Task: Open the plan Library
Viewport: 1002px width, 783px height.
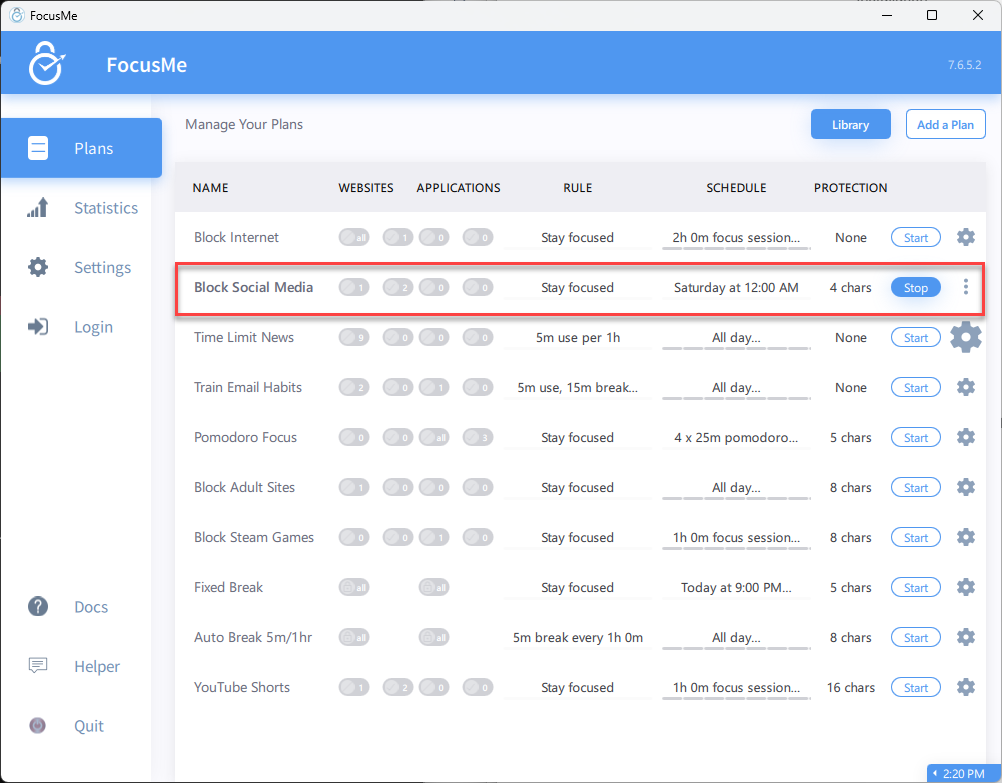Action: coord(851,124)
